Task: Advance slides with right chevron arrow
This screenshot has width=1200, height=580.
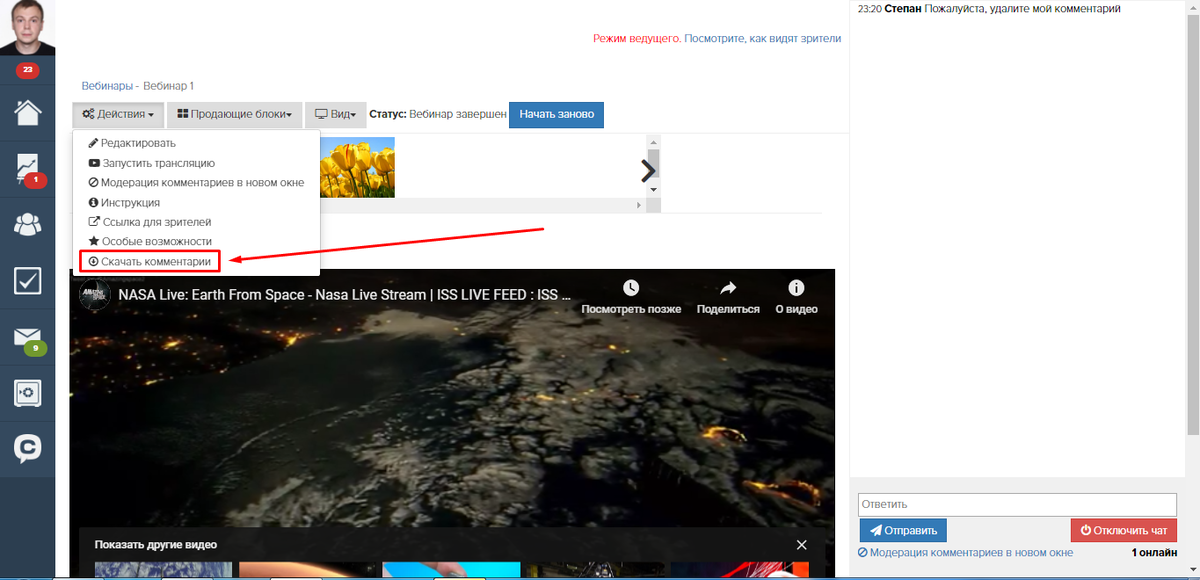Action: tap(648, 171)
